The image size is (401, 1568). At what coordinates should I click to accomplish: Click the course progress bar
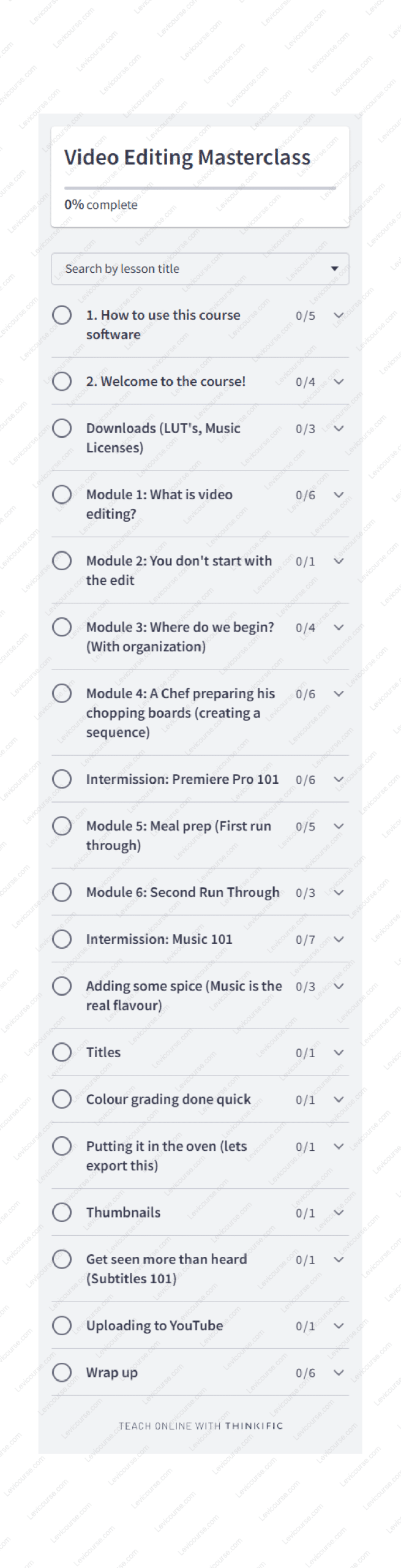(200, 188)
